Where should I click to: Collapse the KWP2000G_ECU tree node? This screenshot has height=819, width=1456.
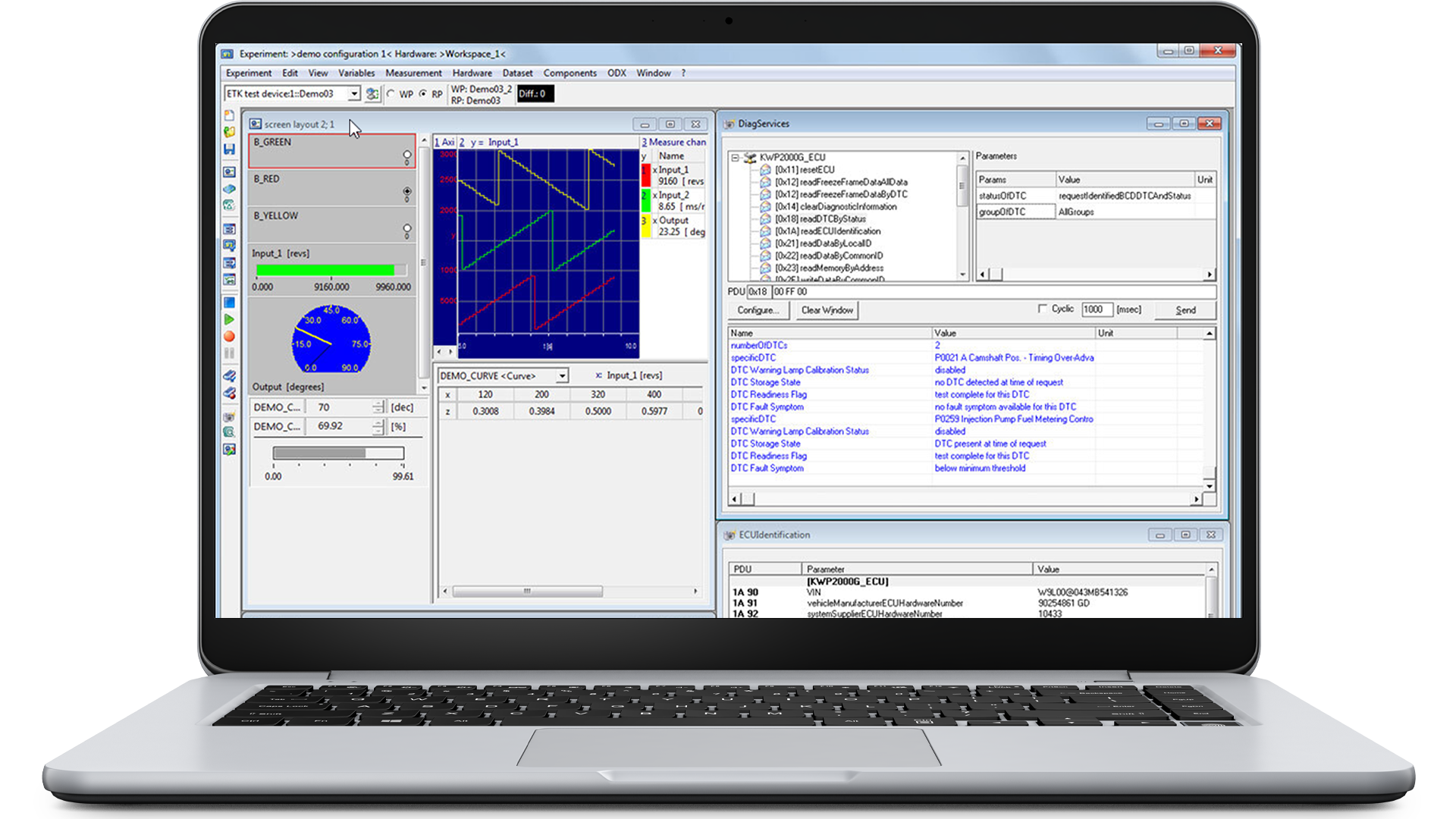[x=735, y=158]
